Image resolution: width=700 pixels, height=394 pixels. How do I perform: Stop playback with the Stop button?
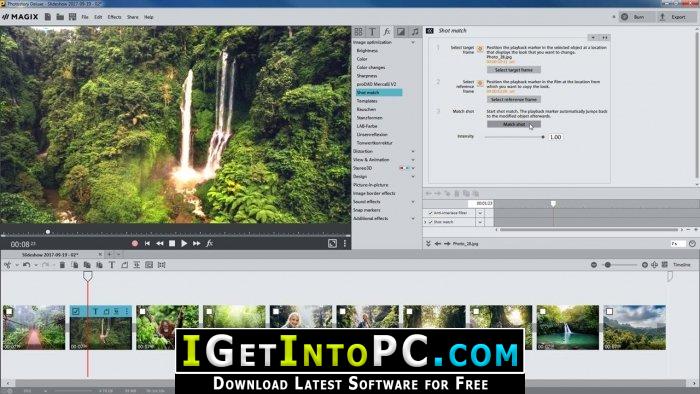172,244
